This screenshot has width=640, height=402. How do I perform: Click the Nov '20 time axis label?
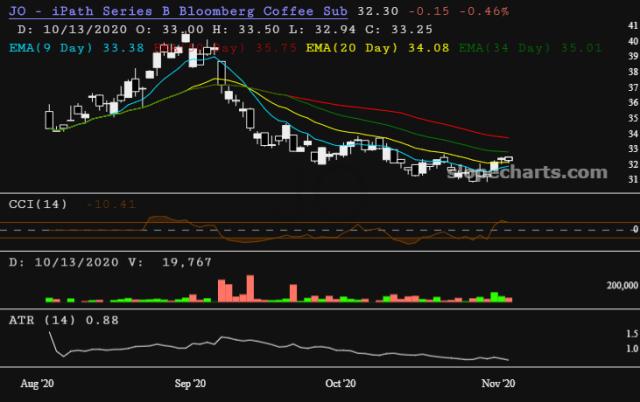498,384
